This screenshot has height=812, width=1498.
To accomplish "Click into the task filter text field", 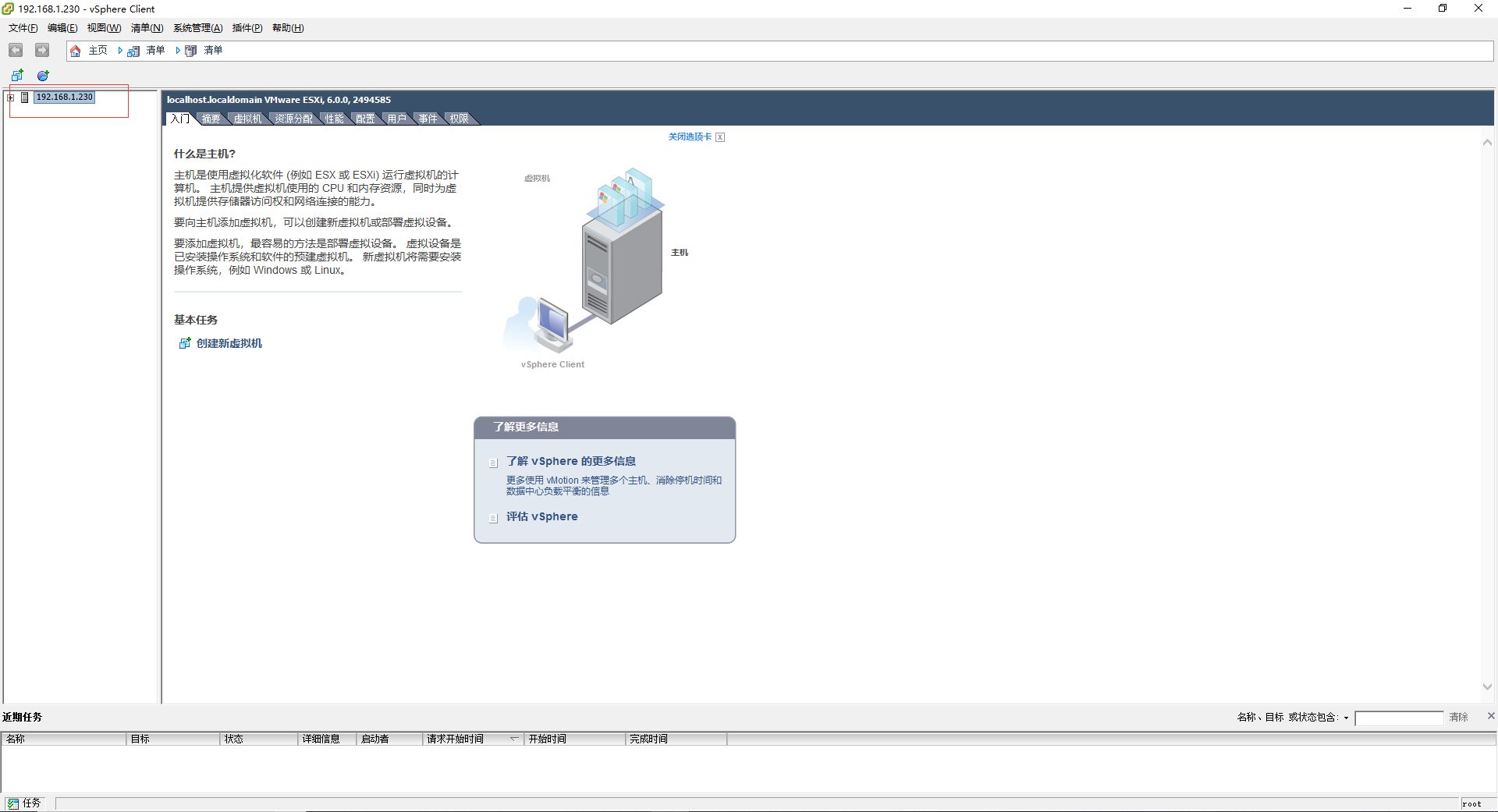I will point(1399,718).
